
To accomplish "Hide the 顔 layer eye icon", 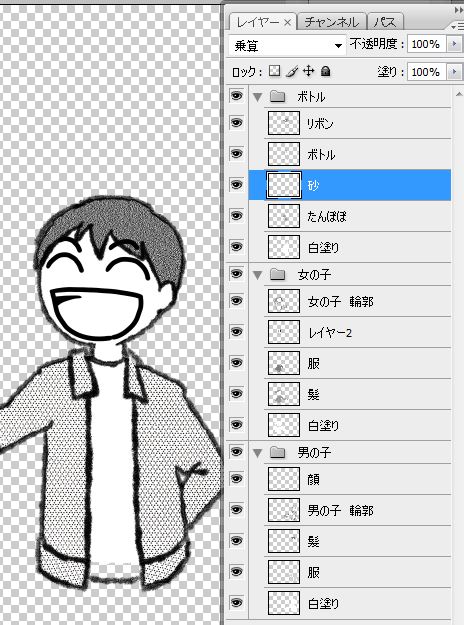I will tap(236, 478).
